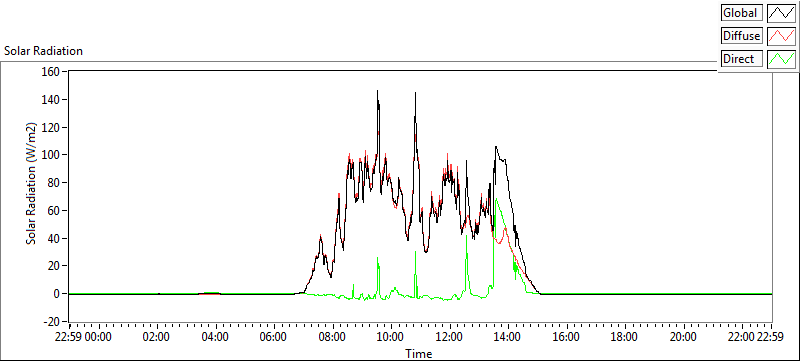Click the 140 y-axis tick label
This screenshot has height=361, width=800.
[x=52, y=99]
